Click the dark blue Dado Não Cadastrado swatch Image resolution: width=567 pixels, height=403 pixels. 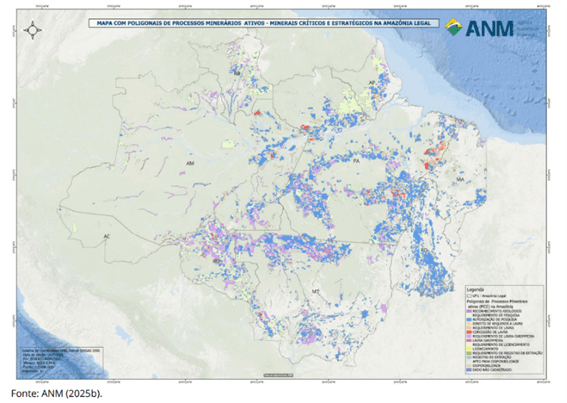point(469,370)
